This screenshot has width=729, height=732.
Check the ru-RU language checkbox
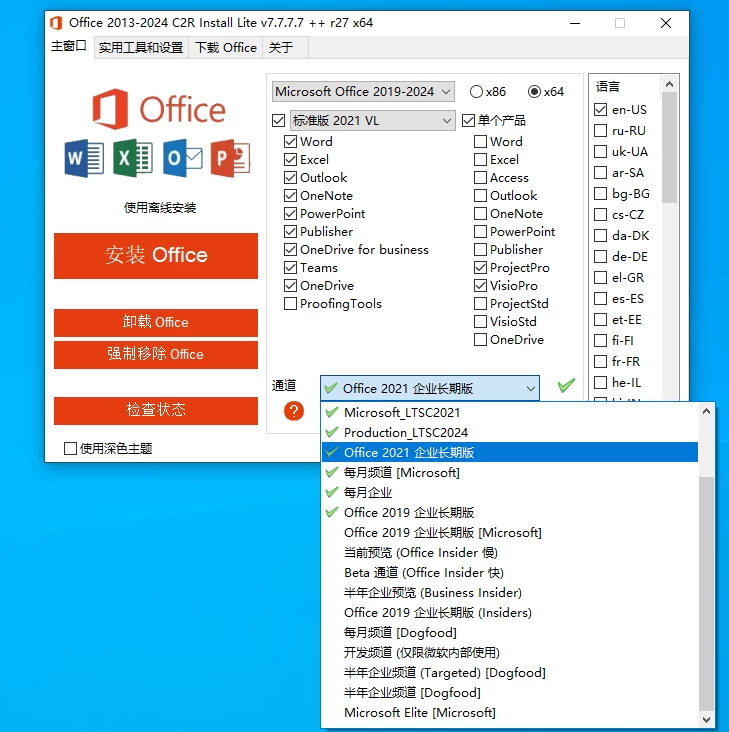pos(600,131)
